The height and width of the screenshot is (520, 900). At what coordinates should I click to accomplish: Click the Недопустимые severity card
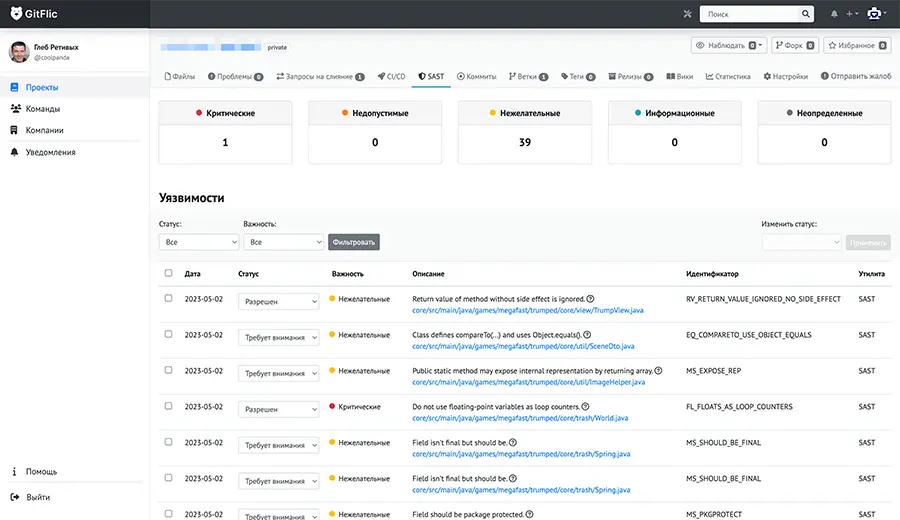(375, 133)
